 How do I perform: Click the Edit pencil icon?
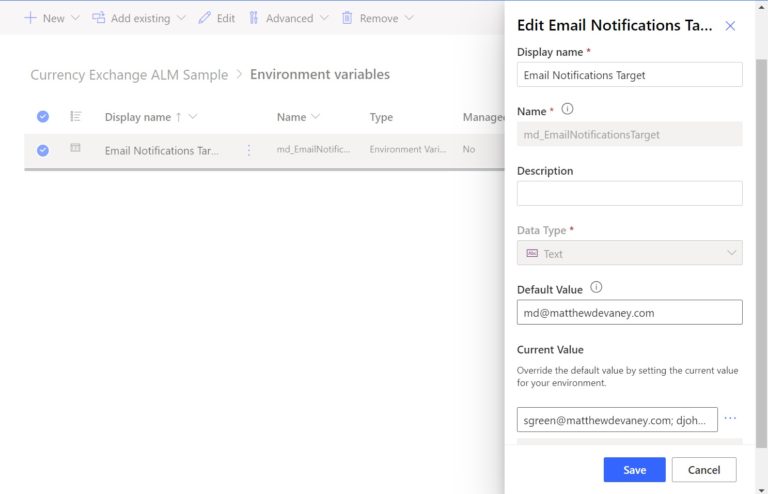[x=205, y=18]
